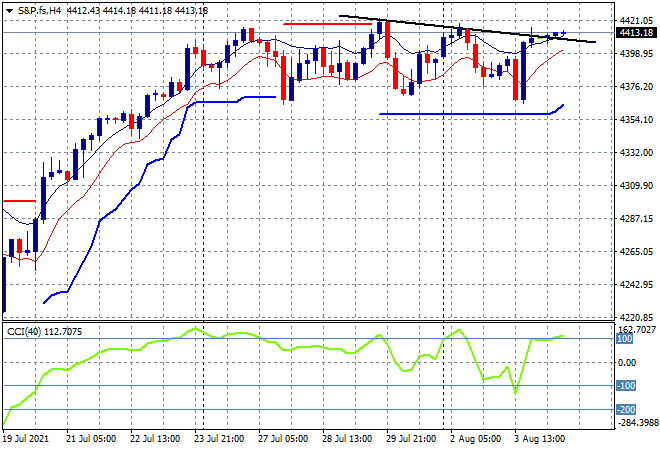Select the CCI 0.00 scale label

pyautogui.click(x=627, y=362)
